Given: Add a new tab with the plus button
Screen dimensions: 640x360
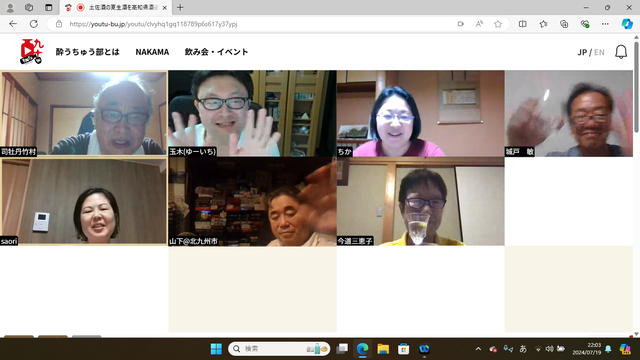Looking at the screenshot, I should tap(180, 7).
